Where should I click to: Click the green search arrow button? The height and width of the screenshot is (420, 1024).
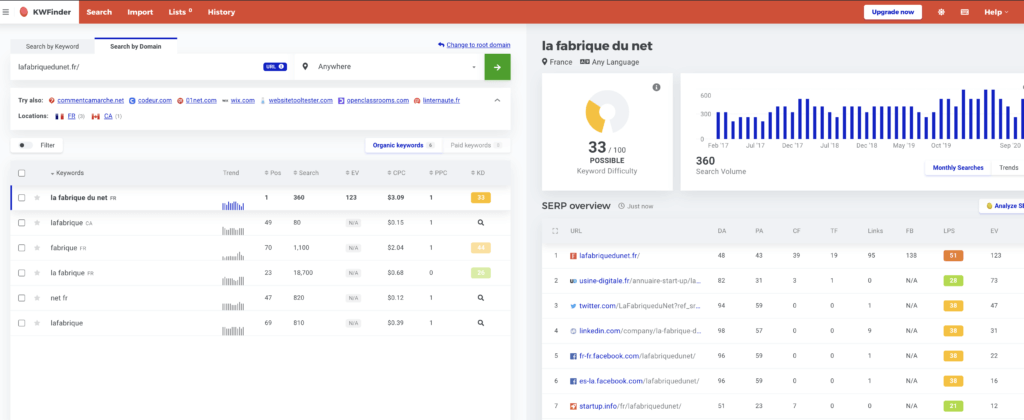(x=497, y=67)
